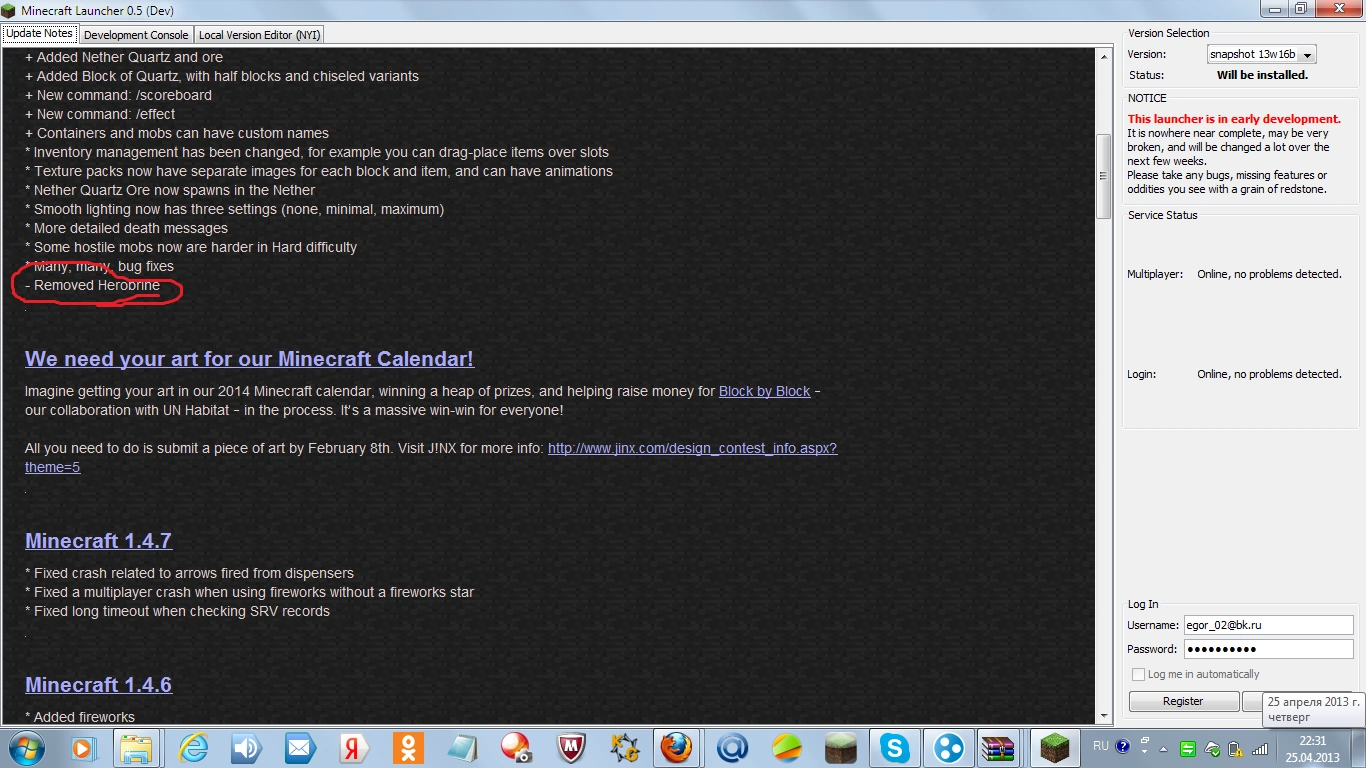The width and height of the screenshot is (1366, 768).
Task: Open the jinx.com design contest URL
Action: tap(431, 457)
